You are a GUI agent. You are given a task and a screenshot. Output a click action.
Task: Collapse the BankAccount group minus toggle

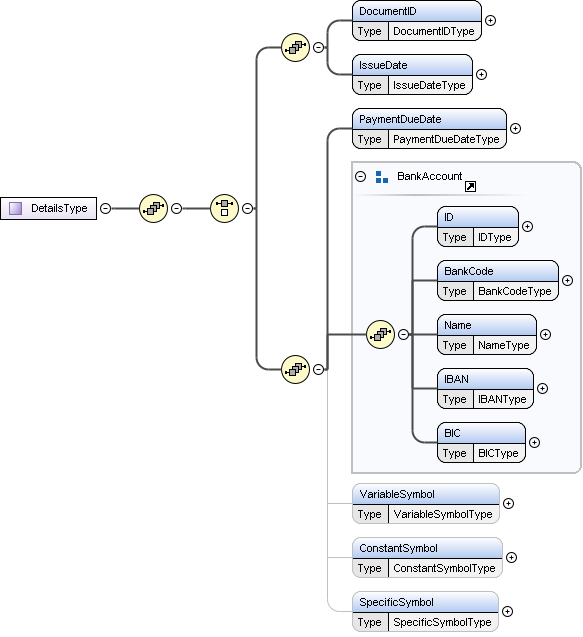coord(360,176)
